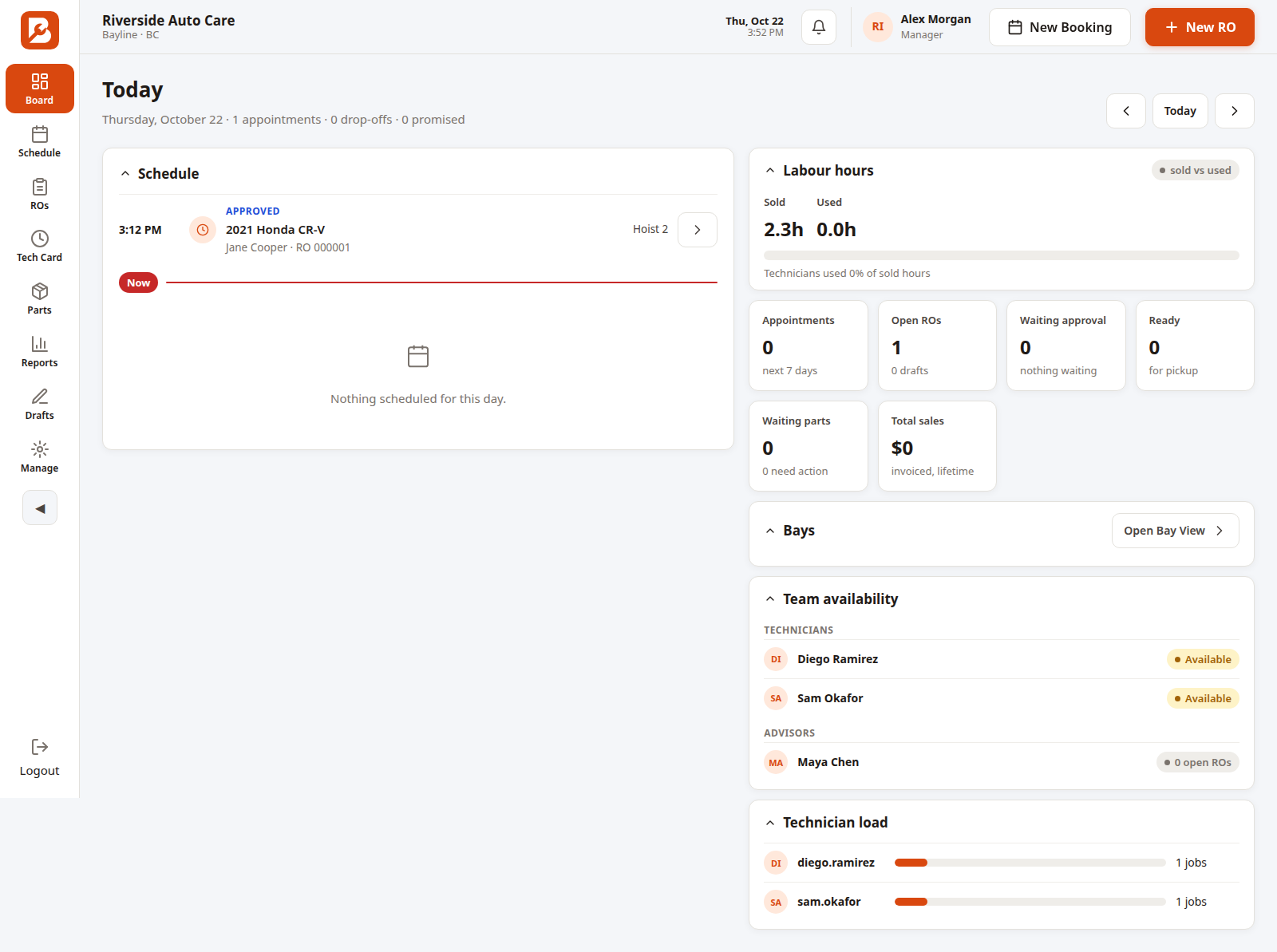Viewport: 1277px width, 952px height.
Task: Open the Parts section
Action: (x=39, y=298)
